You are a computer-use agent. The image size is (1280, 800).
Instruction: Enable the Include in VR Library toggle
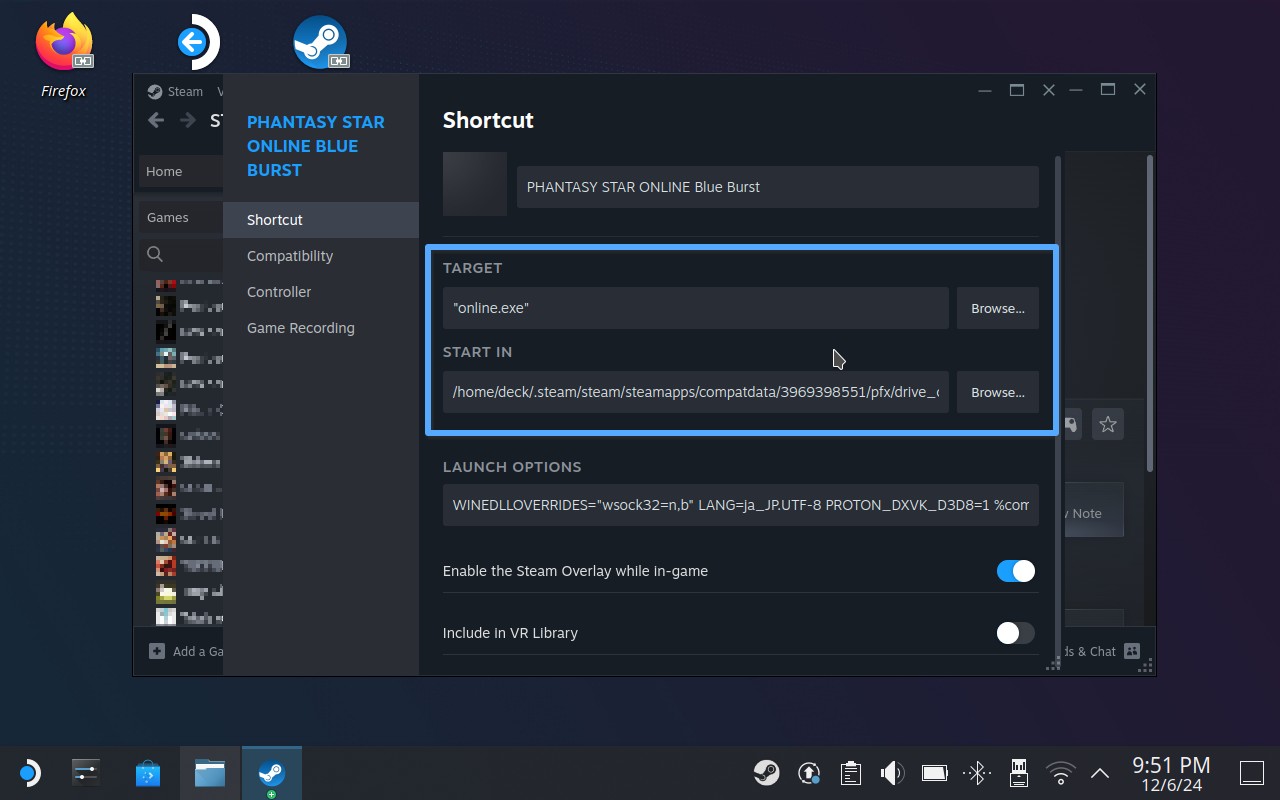(x=1015, y=633)
